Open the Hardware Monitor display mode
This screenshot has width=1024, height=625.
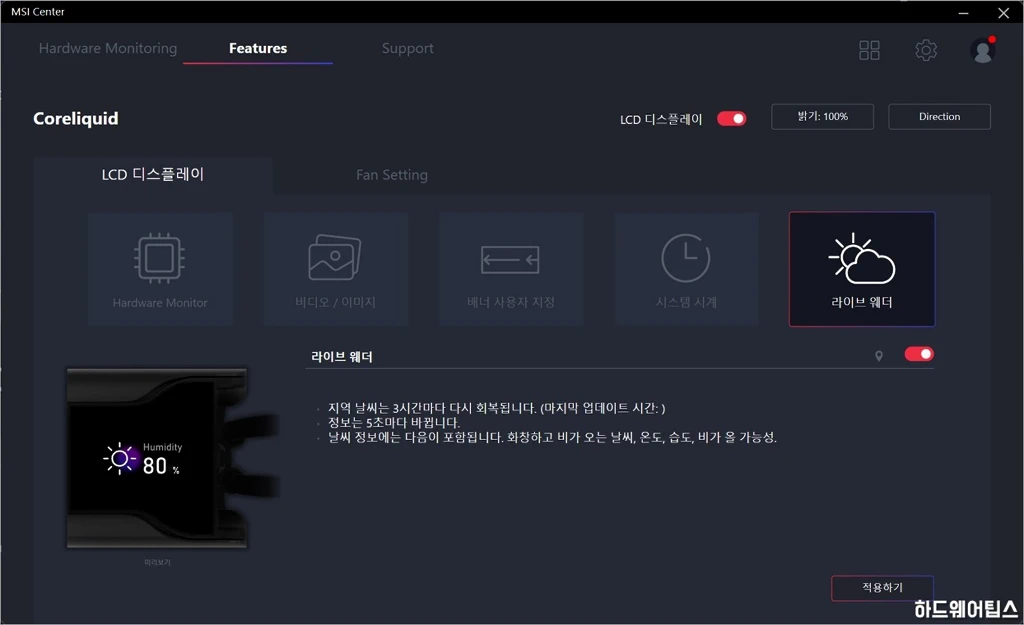click(x=160, y=268)
